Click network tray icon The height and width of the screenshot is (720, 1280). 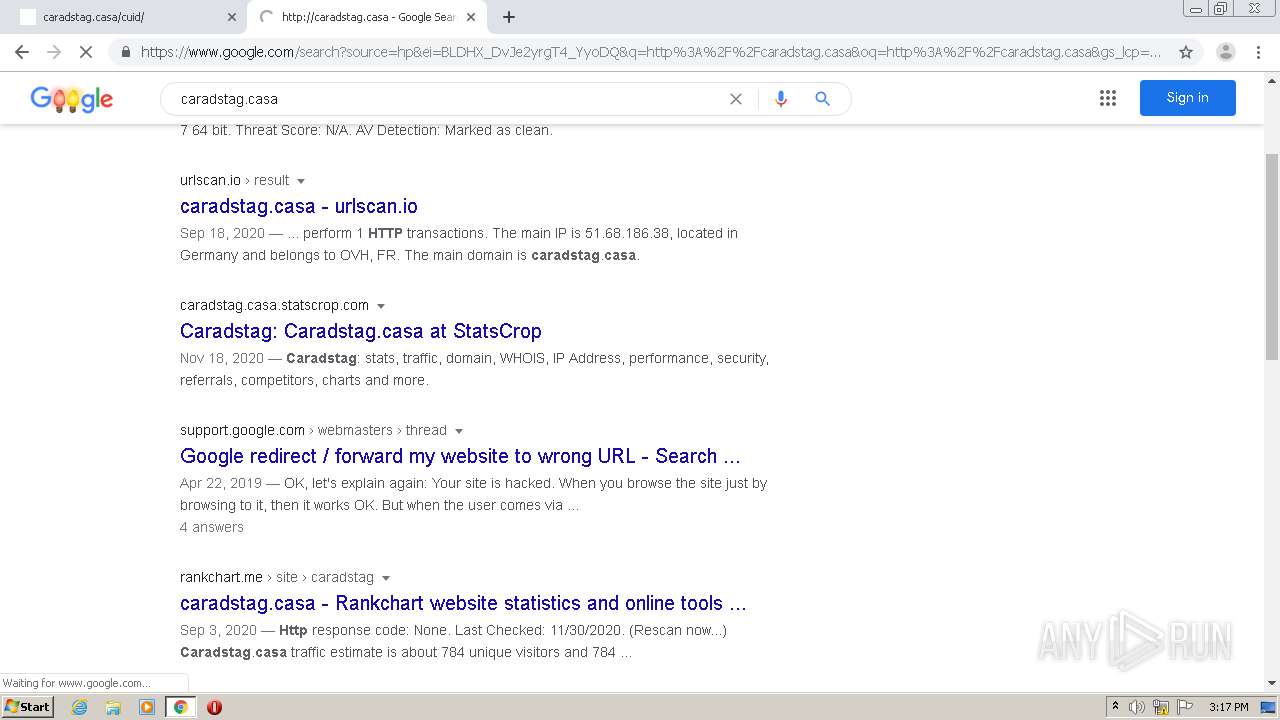1161,707
